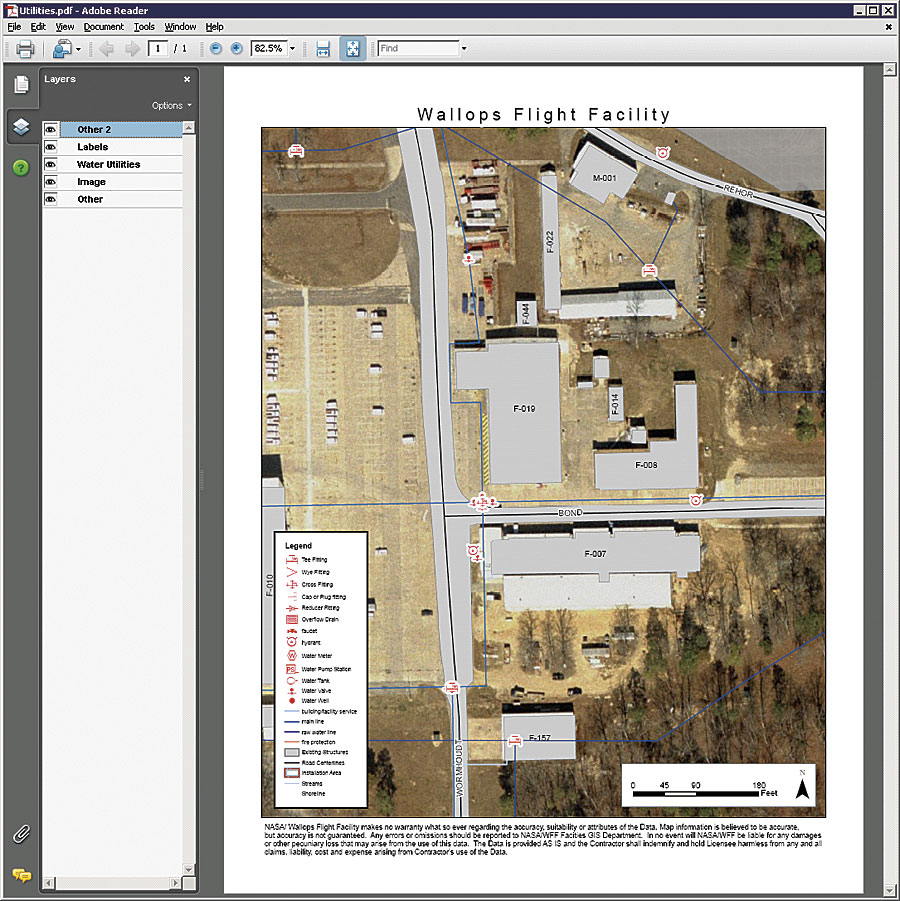The width and height of the screenshot is (900, 901).
Task: Open the green help question mark panel
Action: point(21,168)
